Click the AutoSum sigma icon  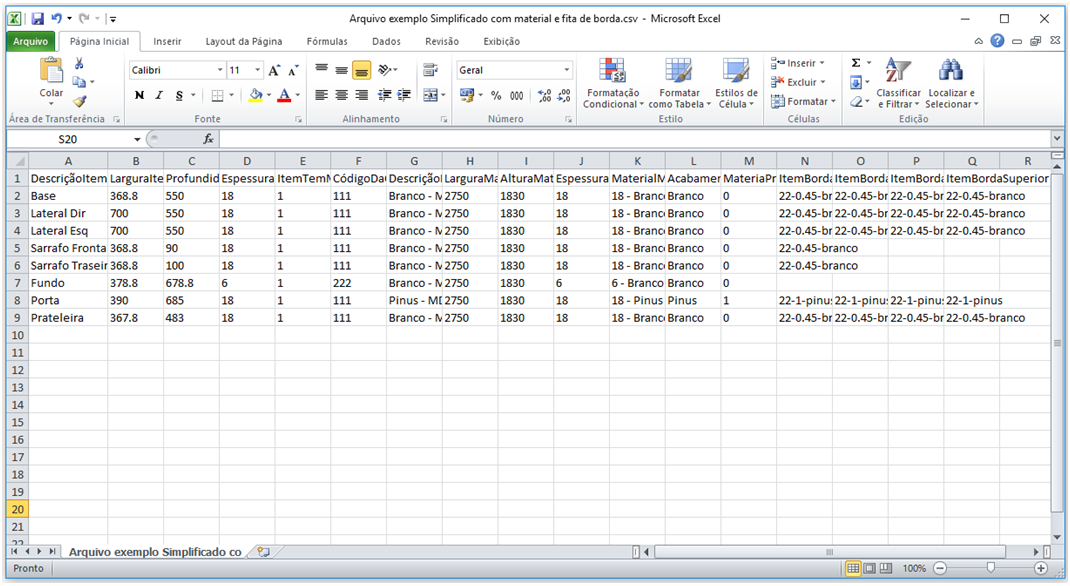(856, 63)
